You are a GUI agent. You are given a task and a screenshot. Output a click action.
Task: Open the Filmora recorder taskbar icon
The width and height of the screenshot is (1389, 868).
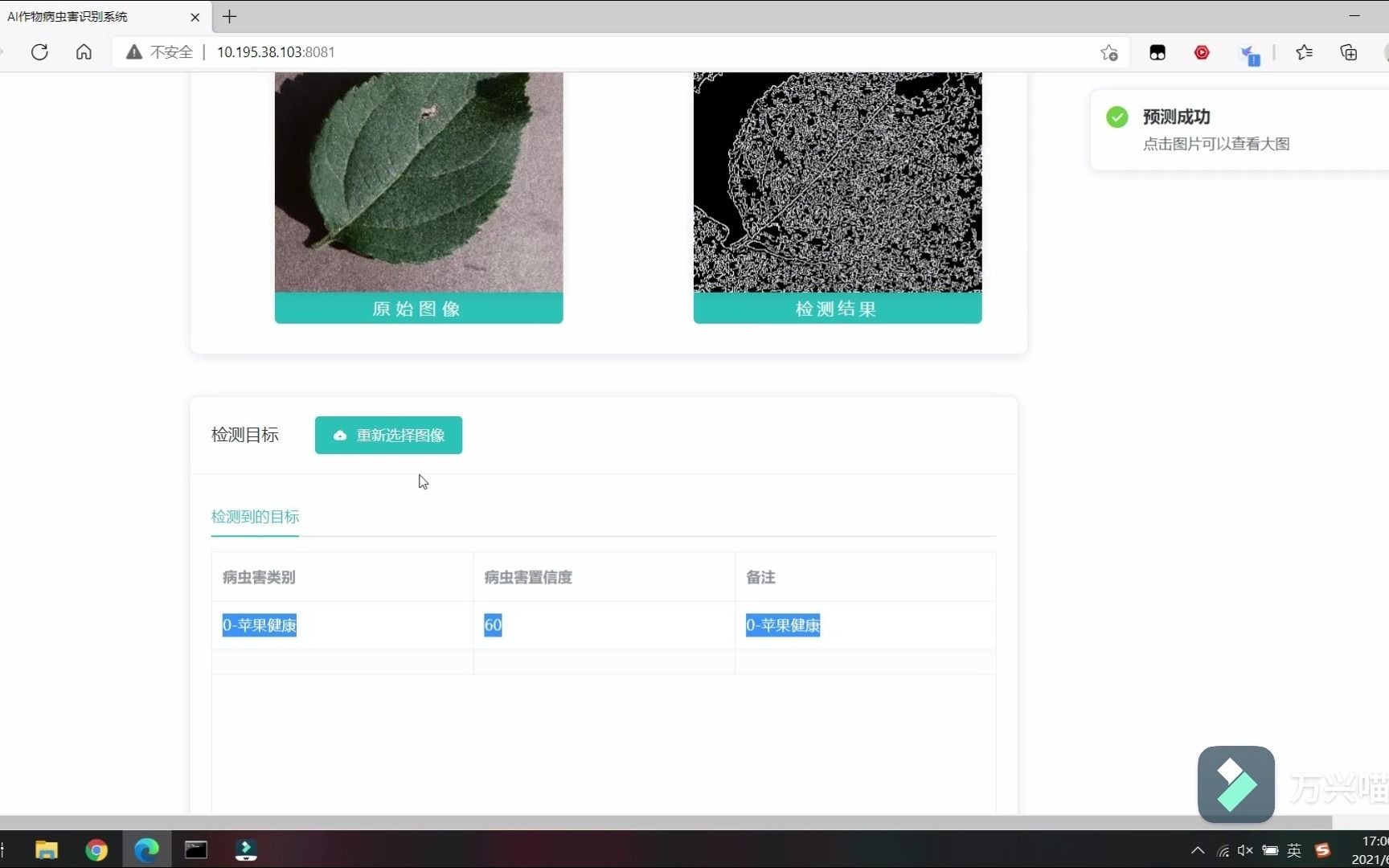click(x=246, y=850)
